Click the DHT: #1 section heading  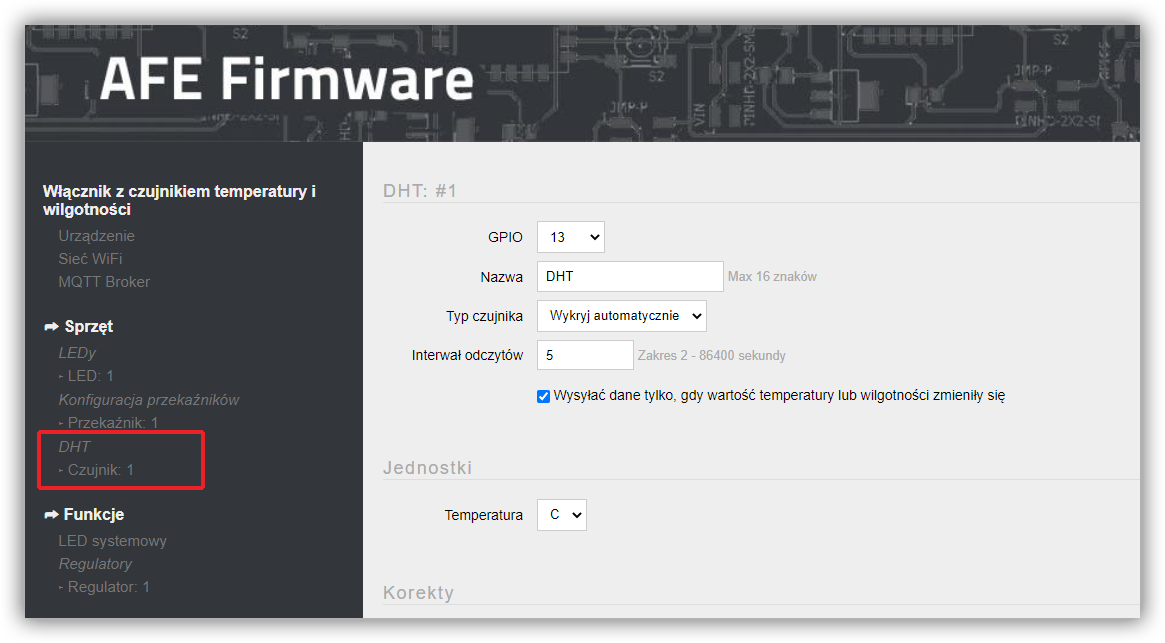420,191
